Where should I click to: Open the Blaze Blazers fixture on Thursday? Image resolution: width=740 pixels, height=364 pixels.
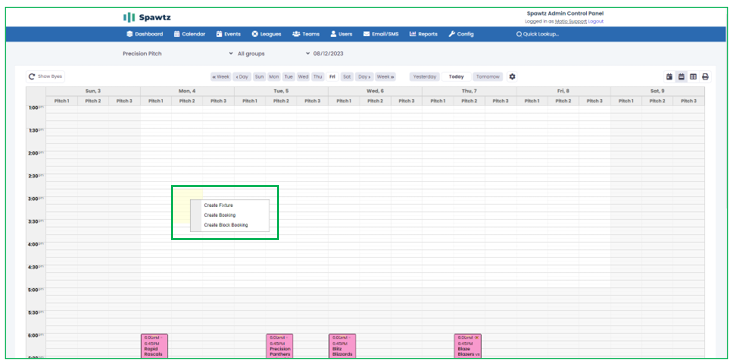[x=468, y=346]
